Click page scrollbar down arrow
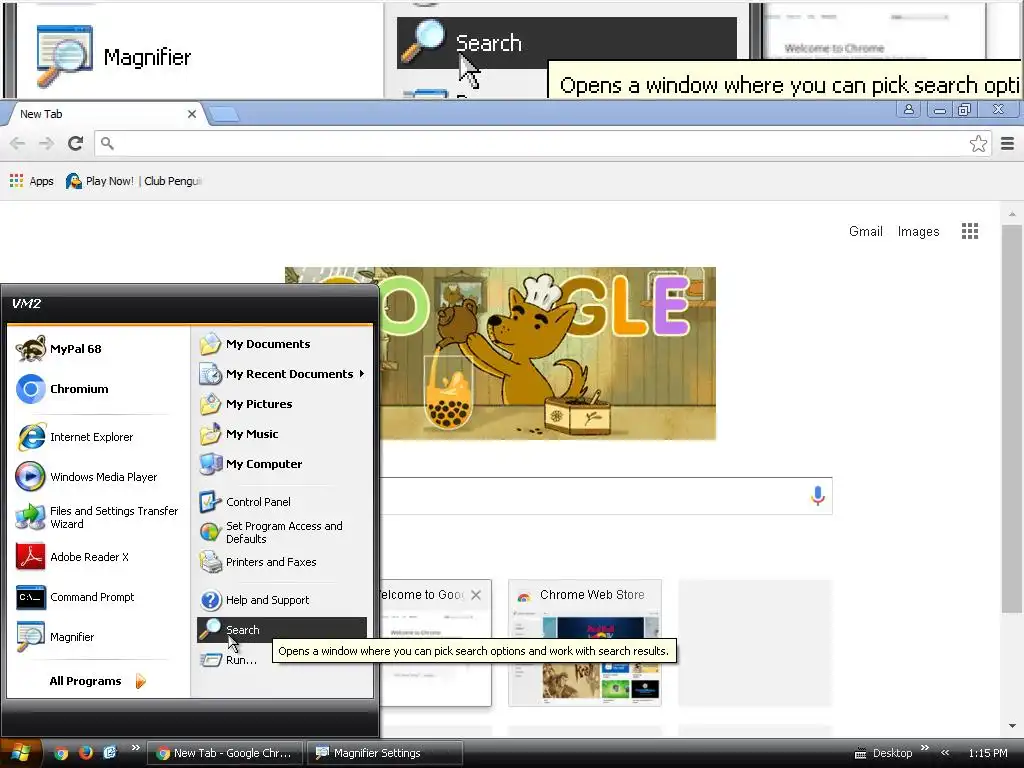Image resolution: width=1024 pixels, height=768 pixels. click(1012, 726)
